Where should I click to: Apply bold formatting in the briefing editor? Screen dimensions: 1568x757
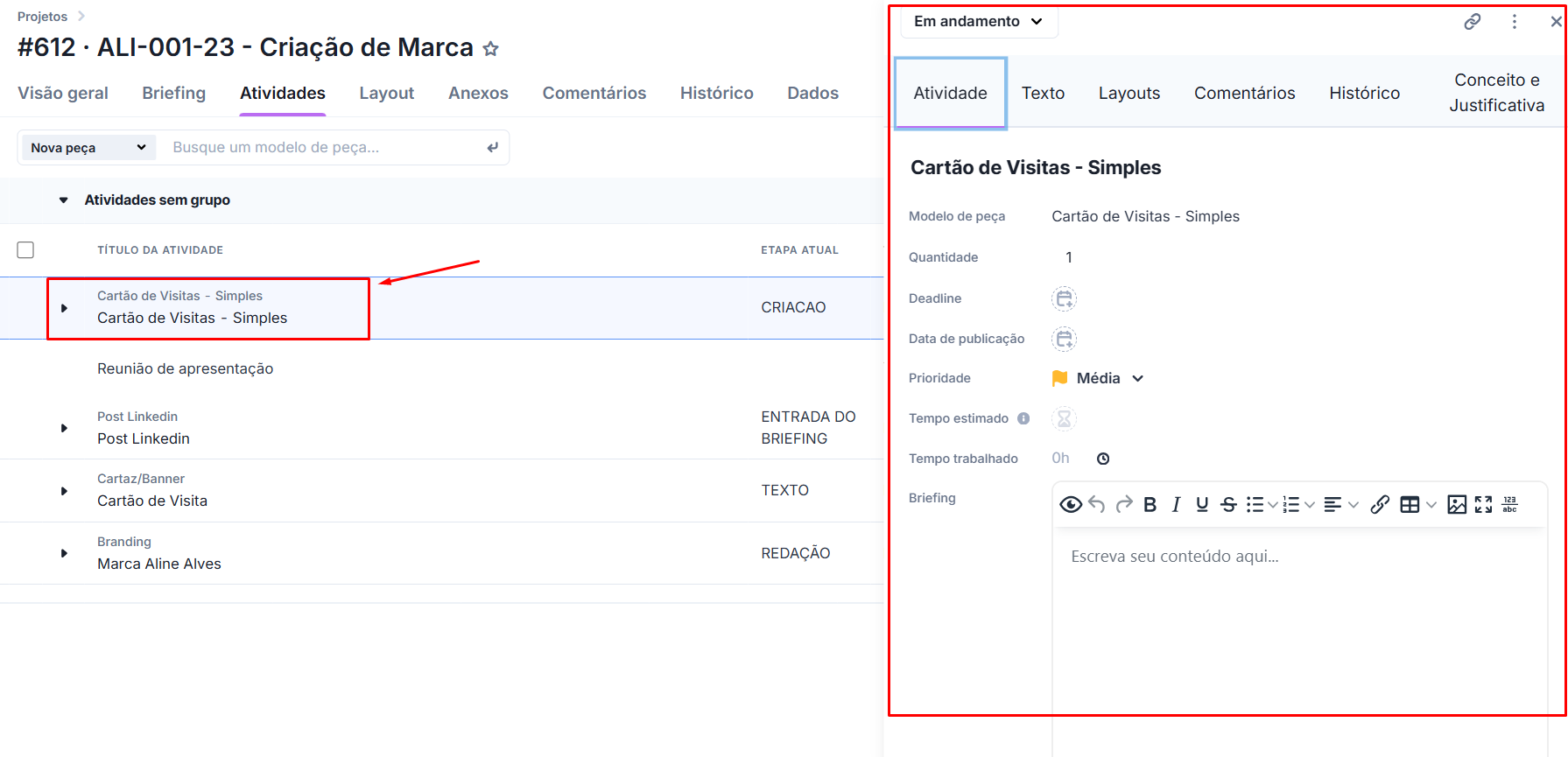[x=1150, y=504]
